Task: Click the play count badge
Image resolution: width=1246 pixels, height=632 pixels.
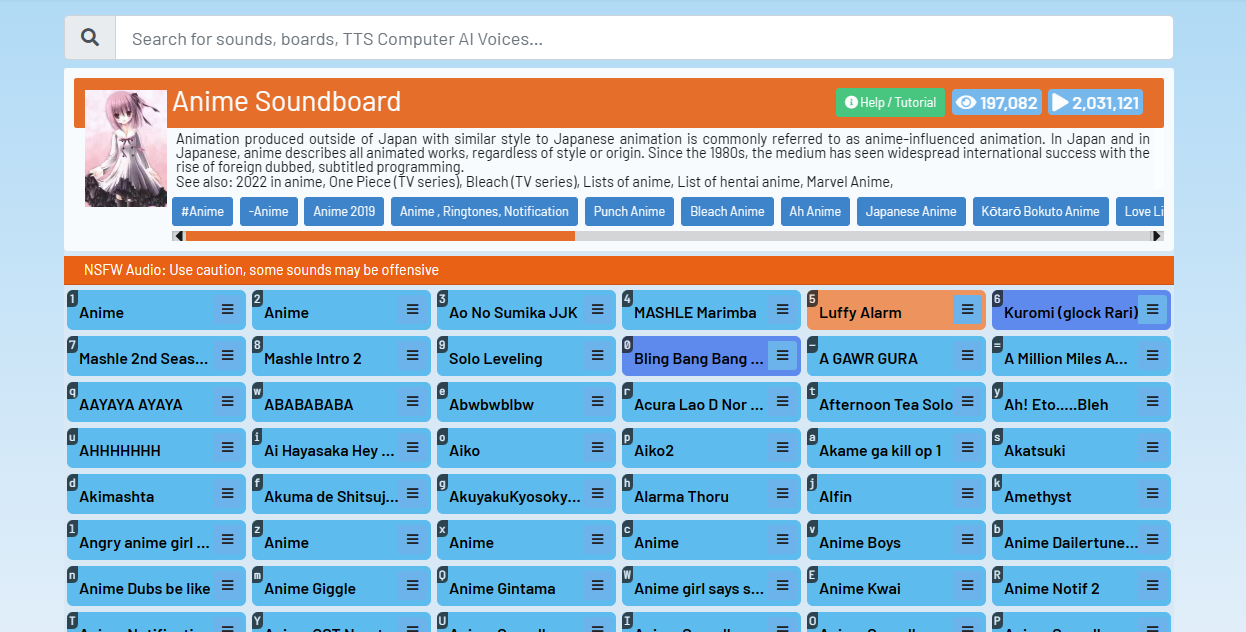Action: [x=1095, y=103]
